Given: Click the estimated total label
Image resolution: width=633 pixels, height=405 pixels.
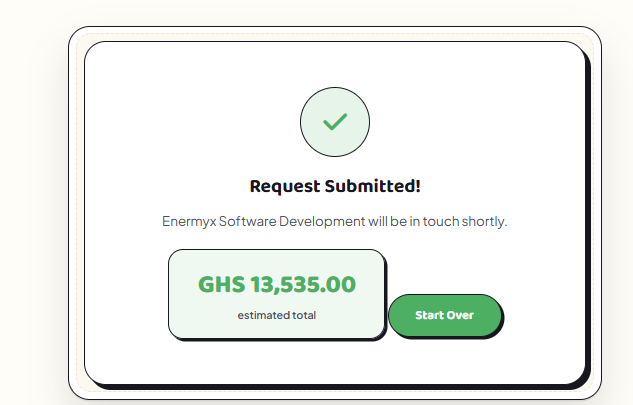Looking at the screenshot, I should [x=277, y=315].
